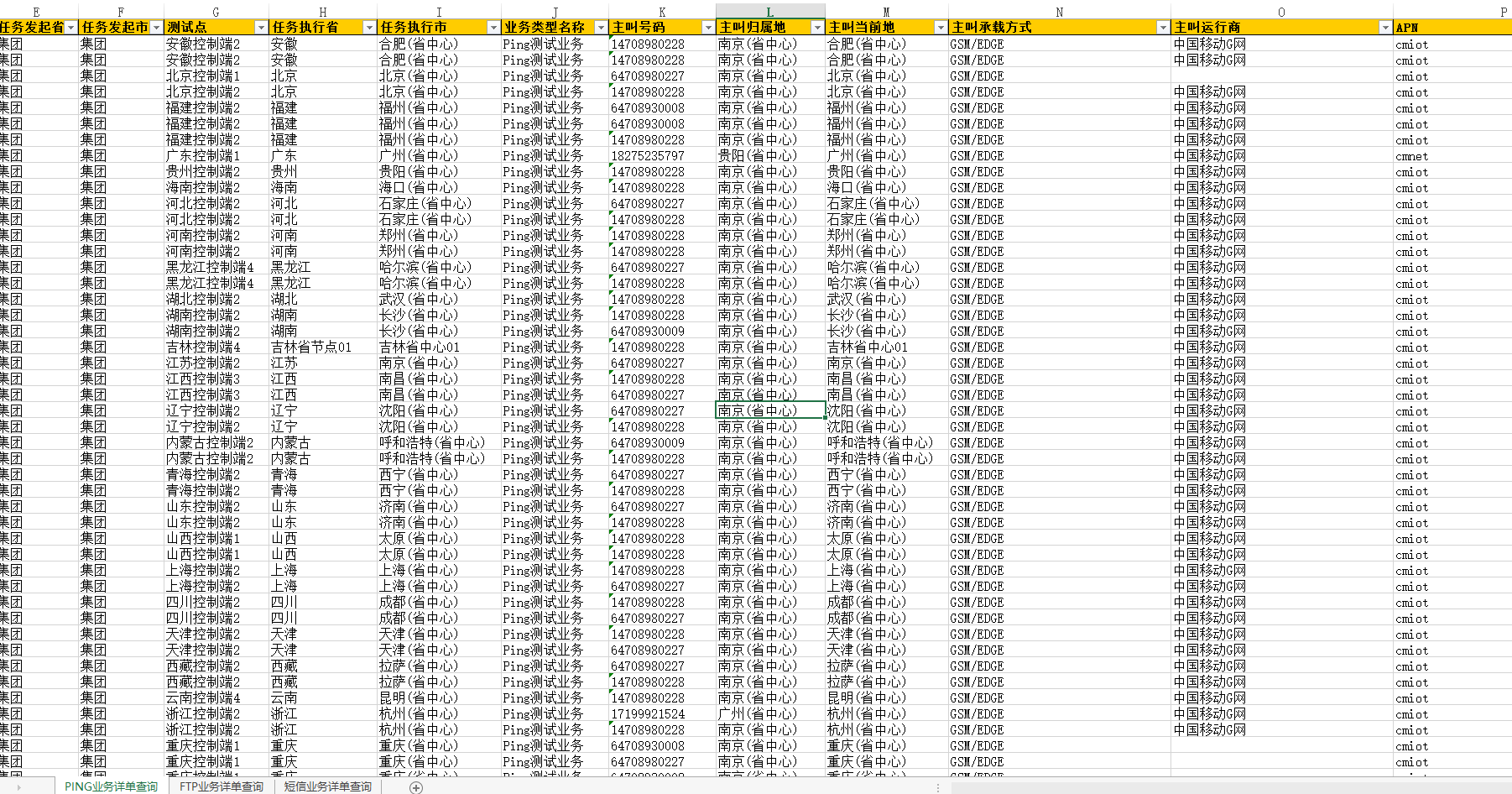1512x794 pixels.
Task: Click the APN header cell
Action: (1452, 28)
